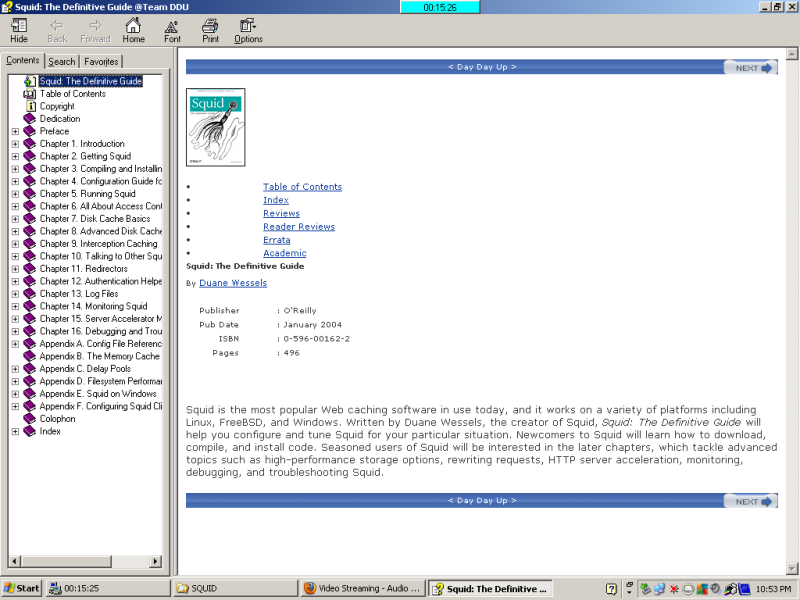Select Chapter 3 Compiling and Installing item
This screenshot has height=600, width=800.
[x=101, y=169]
